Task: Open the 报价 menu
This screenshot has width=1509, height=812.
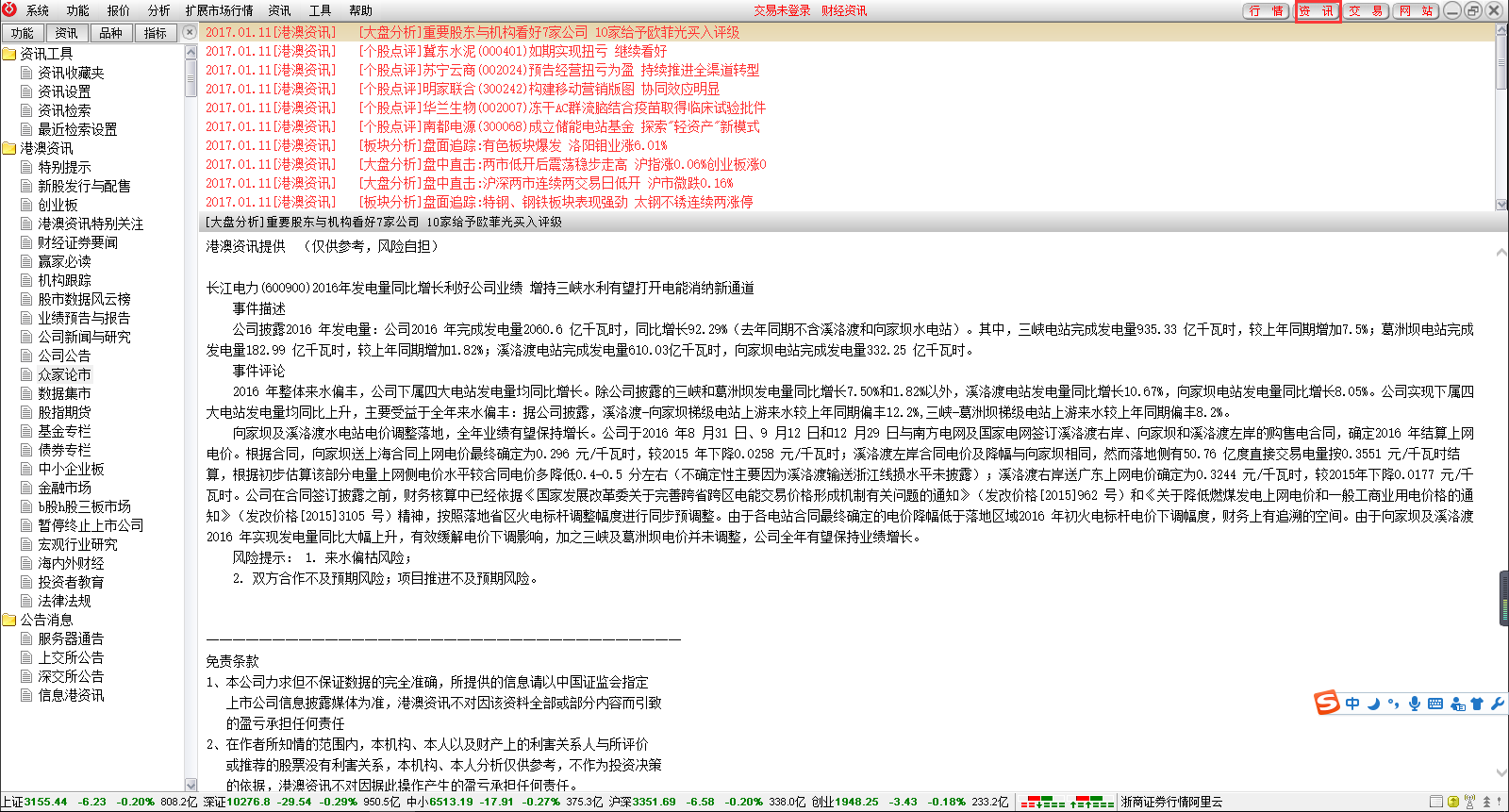Action: coord(119,10)
